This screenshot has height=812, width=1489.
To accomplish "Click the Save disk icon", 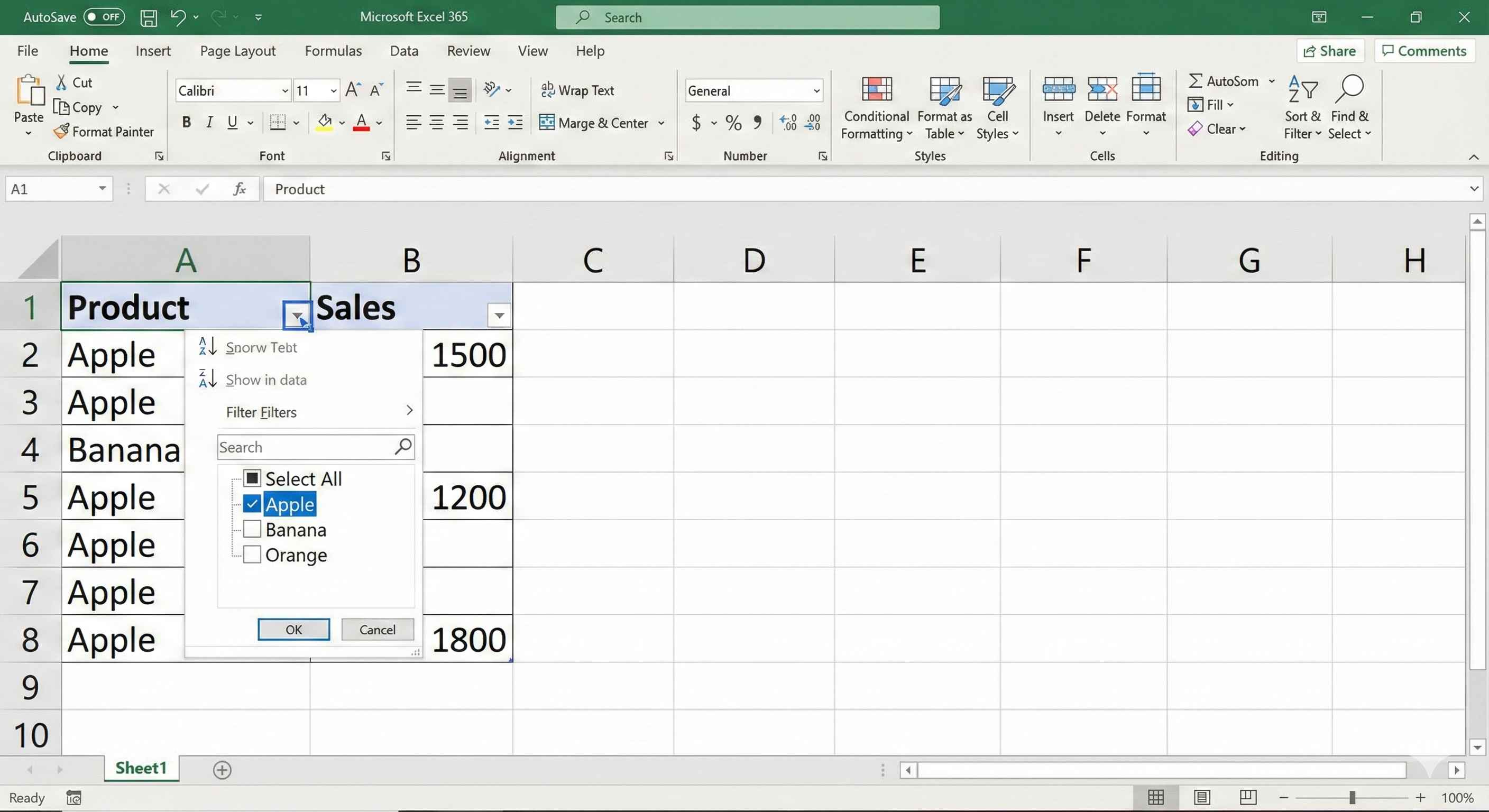I will [149, 17].
